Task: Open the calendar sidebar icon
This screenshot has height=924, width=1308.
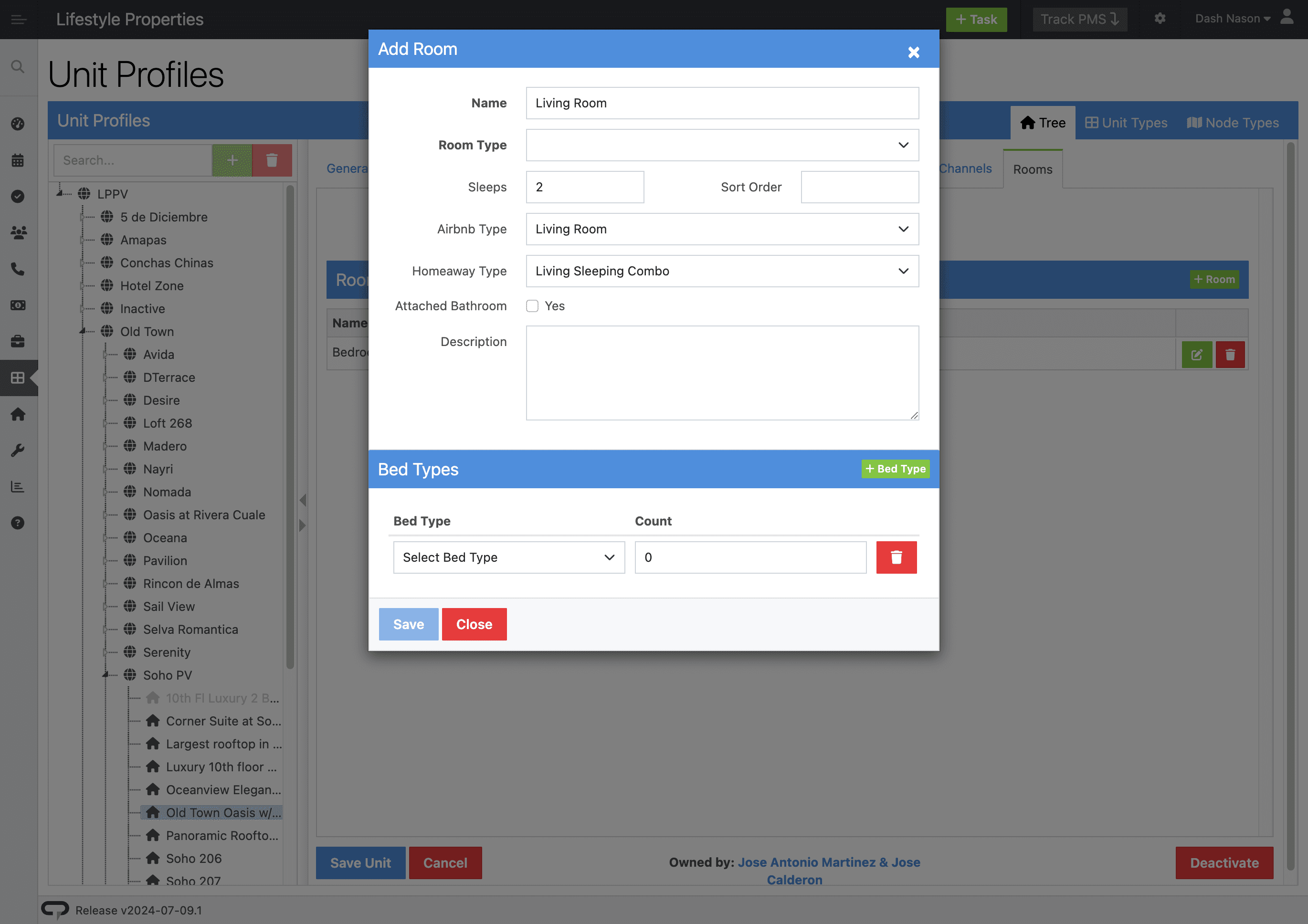Action: (18, 160)
